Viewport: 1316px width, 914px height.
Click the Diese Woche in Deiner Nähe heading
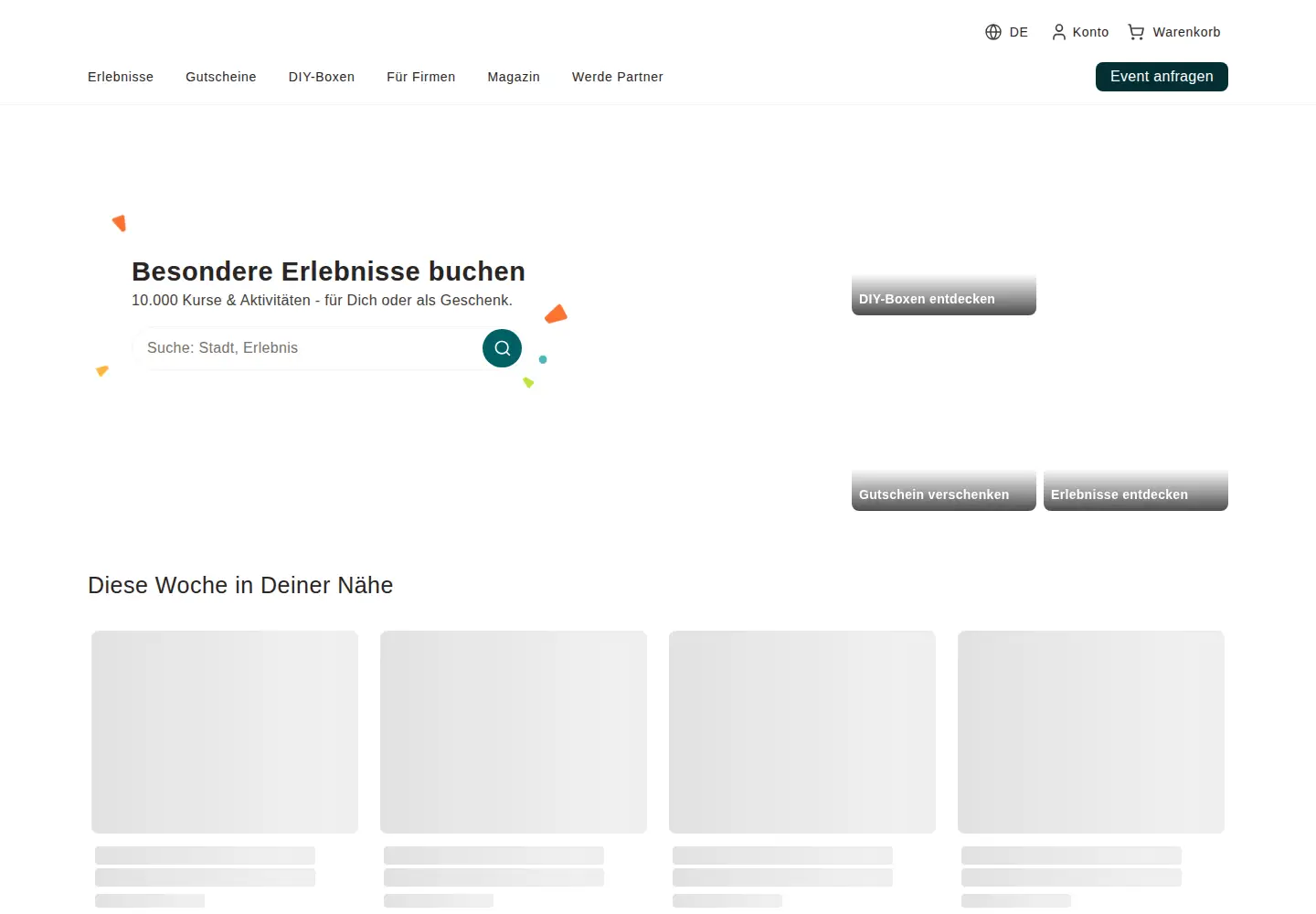pos(240,585)
